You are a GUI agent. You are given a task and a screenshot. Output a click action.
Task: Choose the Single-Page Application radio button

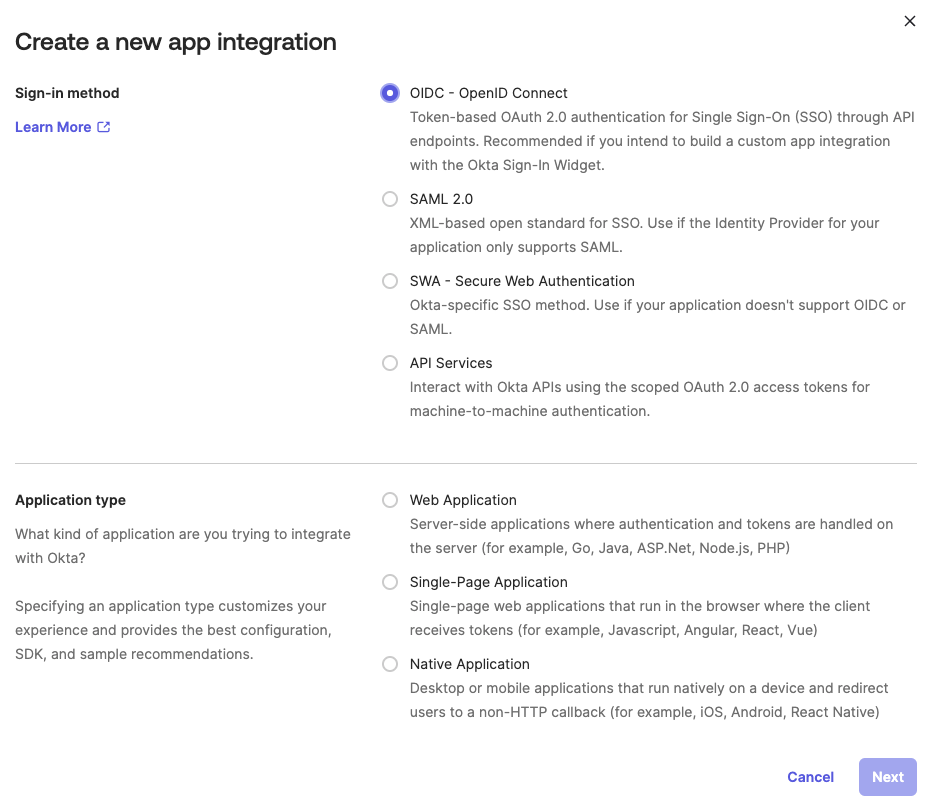[390, 582]
